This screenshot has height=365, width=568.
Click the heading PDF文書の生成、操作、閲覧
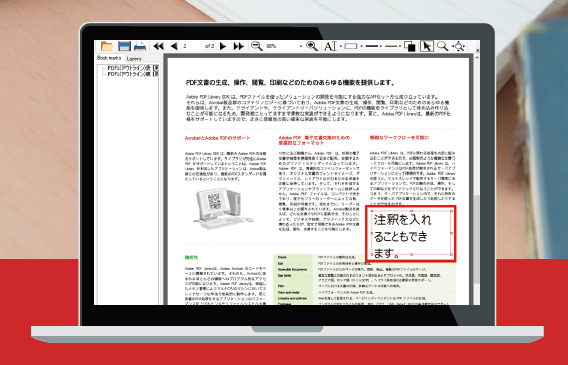tap(290, 83)
